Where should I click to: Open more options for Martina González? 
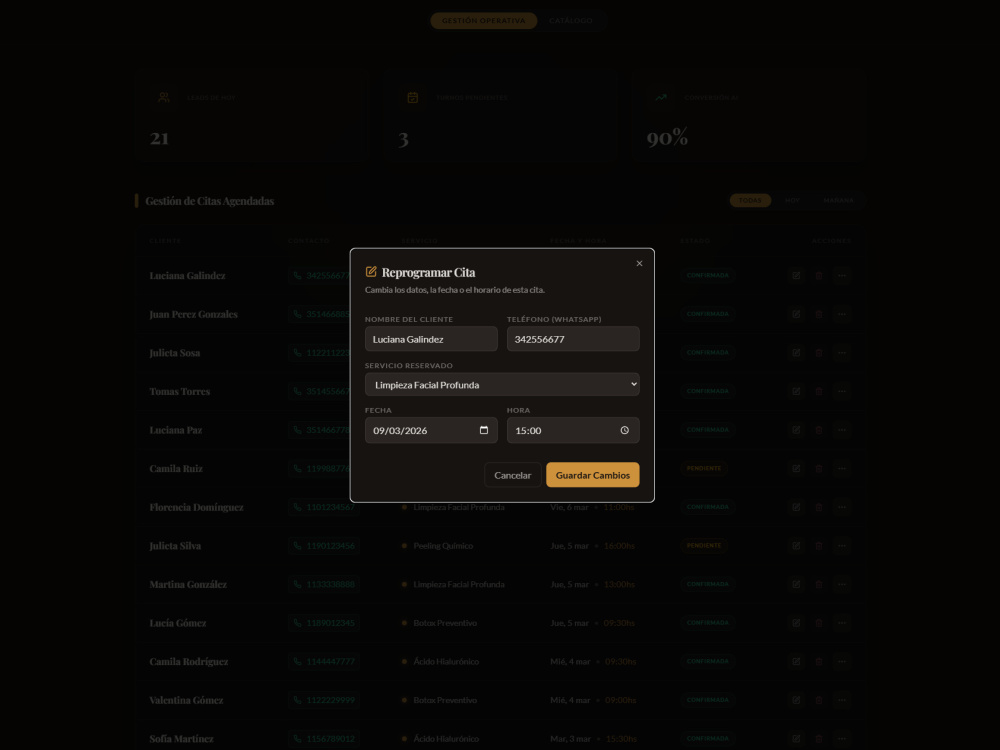(842, 584)
